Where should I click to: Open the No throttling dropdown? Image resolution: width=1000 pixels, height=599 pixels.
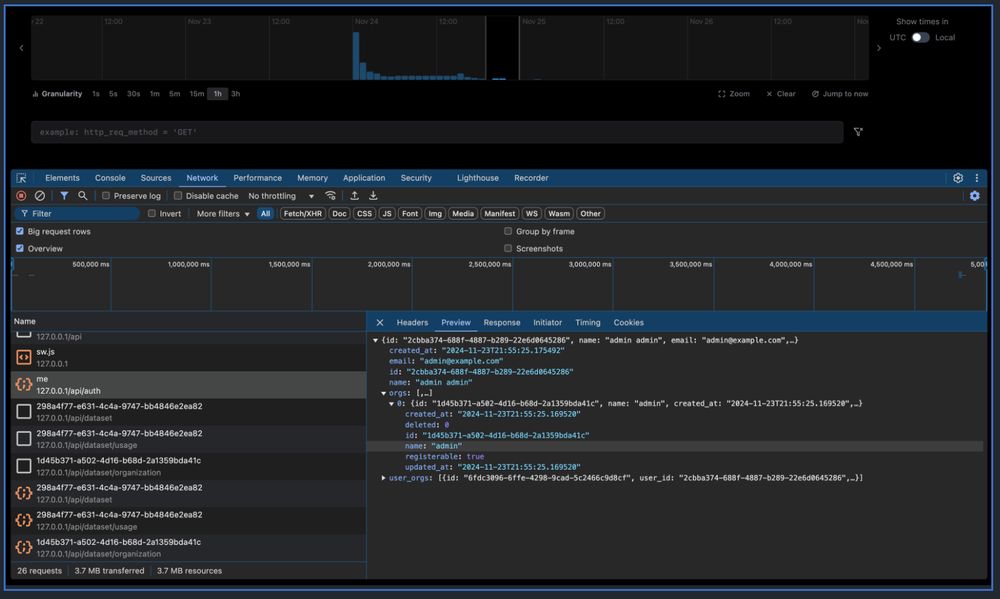(281, 196)
